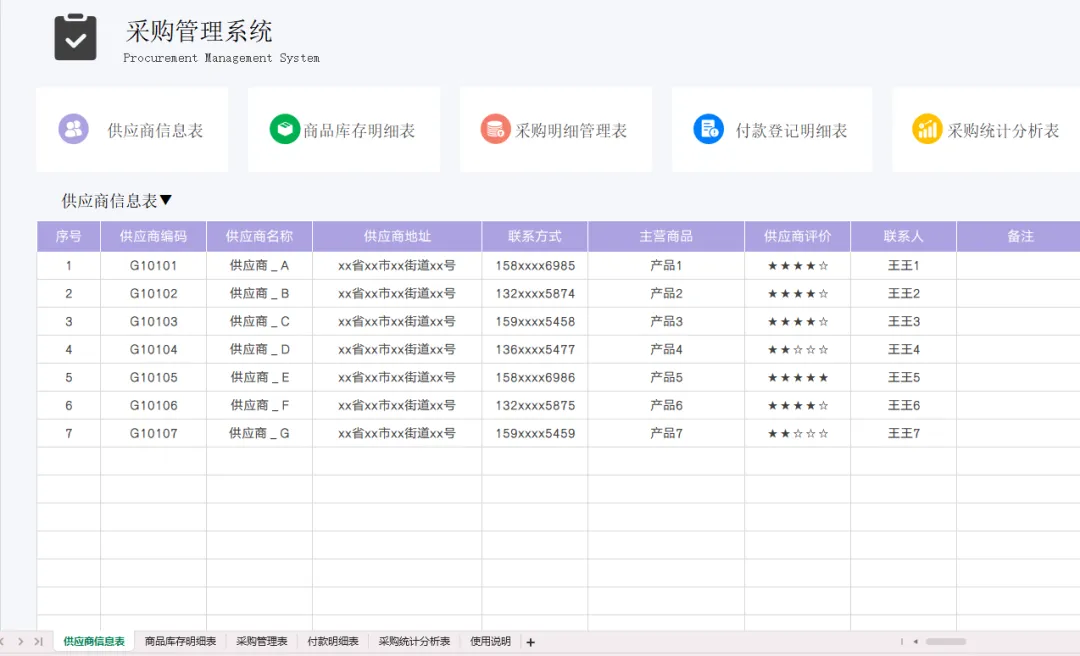
Task: Switch to 采购管理表 sheet tab
Action: pyautogui.click(x=262, y=642)
